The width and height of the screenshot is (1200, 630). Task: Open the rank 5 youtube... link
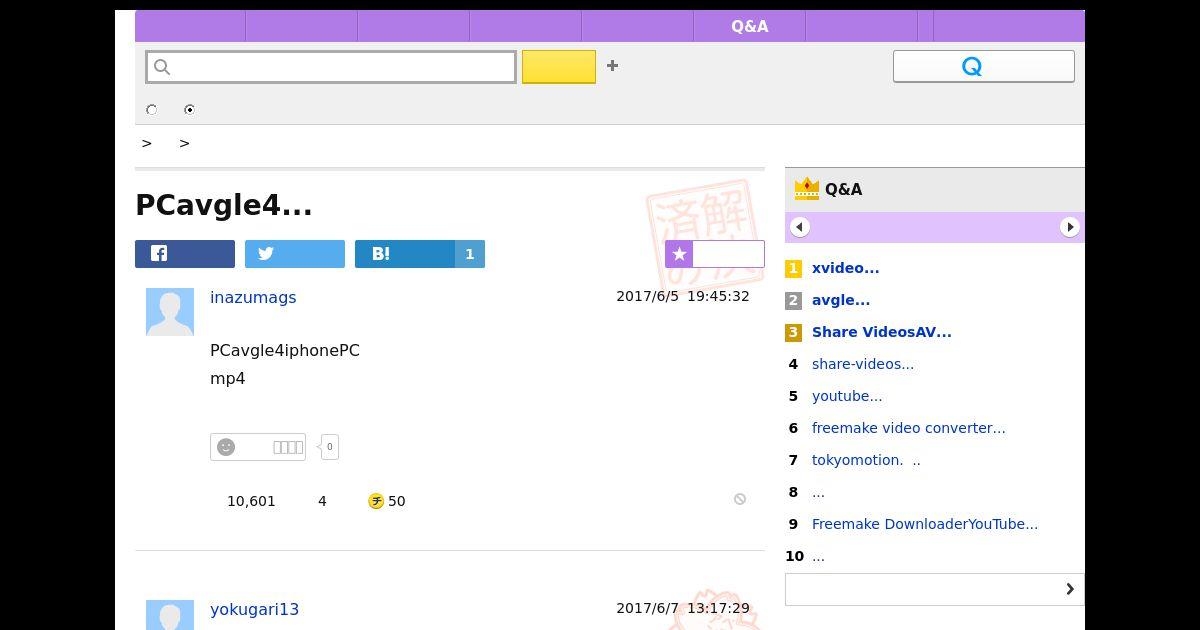point(847,396)
